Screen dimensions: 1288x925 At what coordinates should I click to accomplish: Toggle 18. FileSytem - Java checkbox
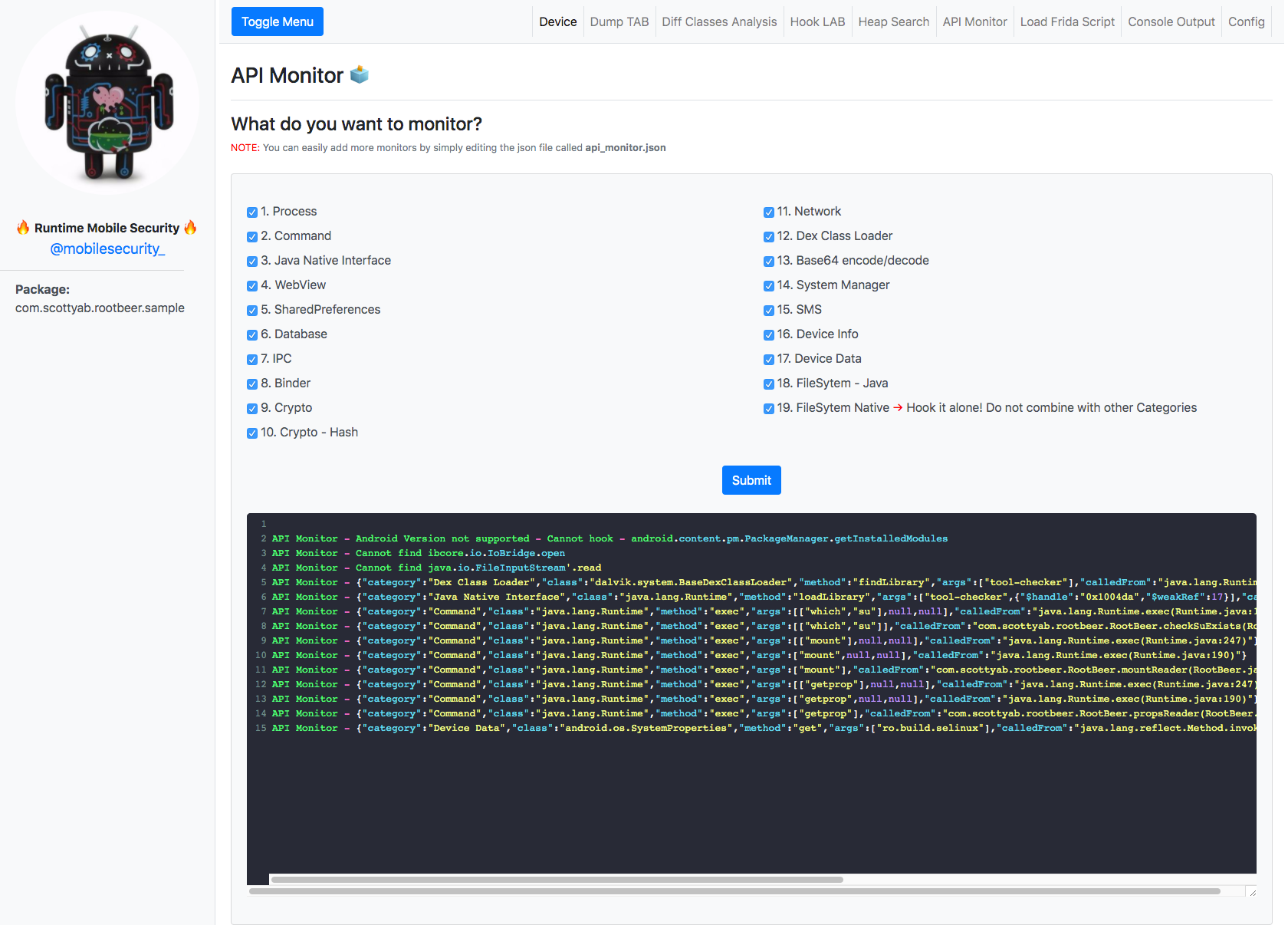(768, 384)
